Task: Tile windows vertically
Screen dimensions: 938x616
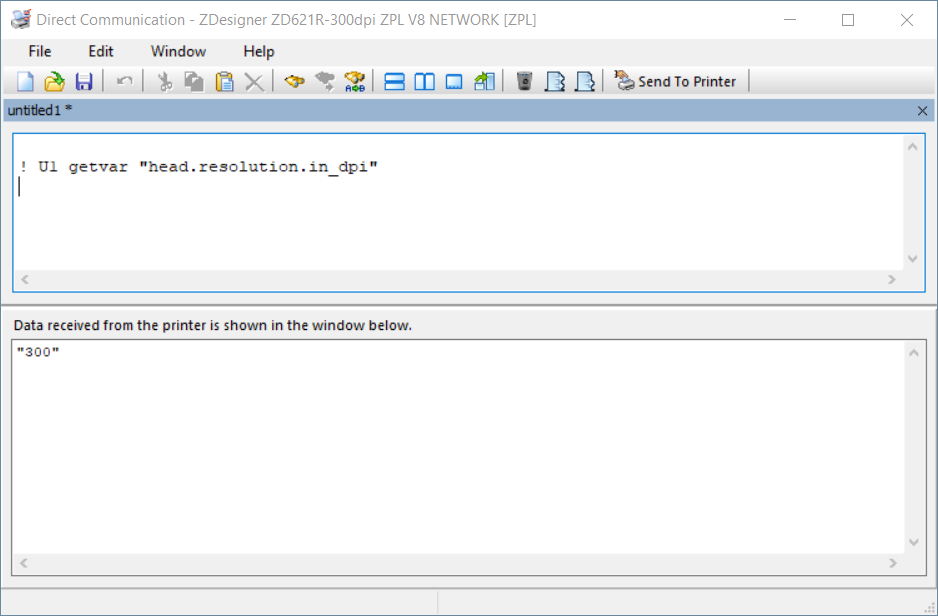Action: click(x=423, y=81)
